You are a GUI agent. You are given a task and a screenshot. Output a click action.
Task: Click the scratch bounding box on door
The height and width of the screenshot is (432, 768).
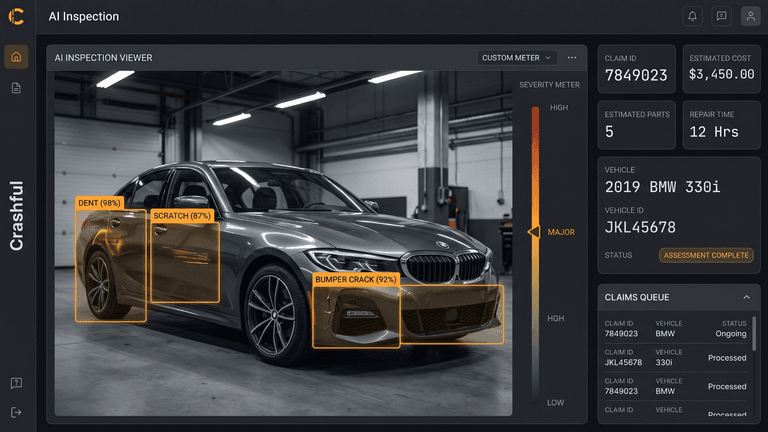point(185,263)
